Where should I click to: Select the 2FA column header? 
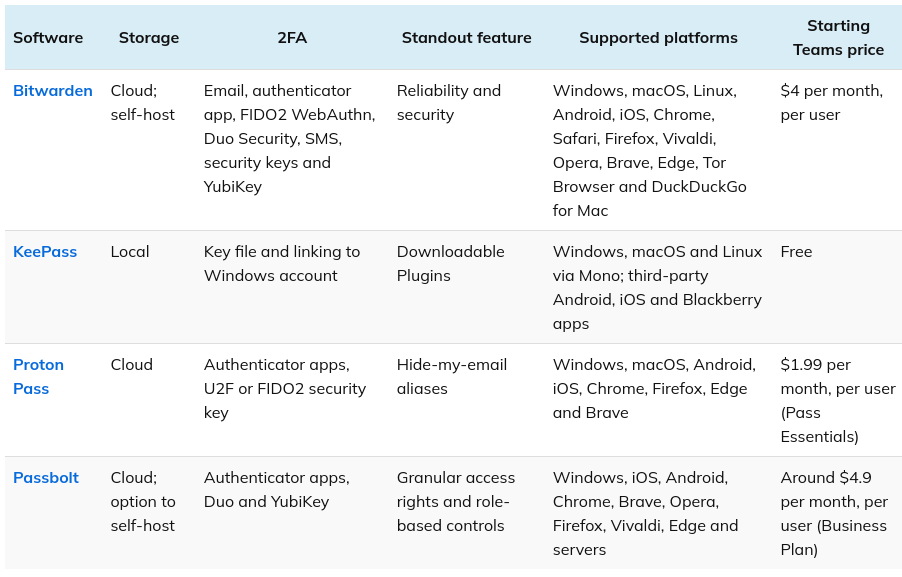(292, 38)
